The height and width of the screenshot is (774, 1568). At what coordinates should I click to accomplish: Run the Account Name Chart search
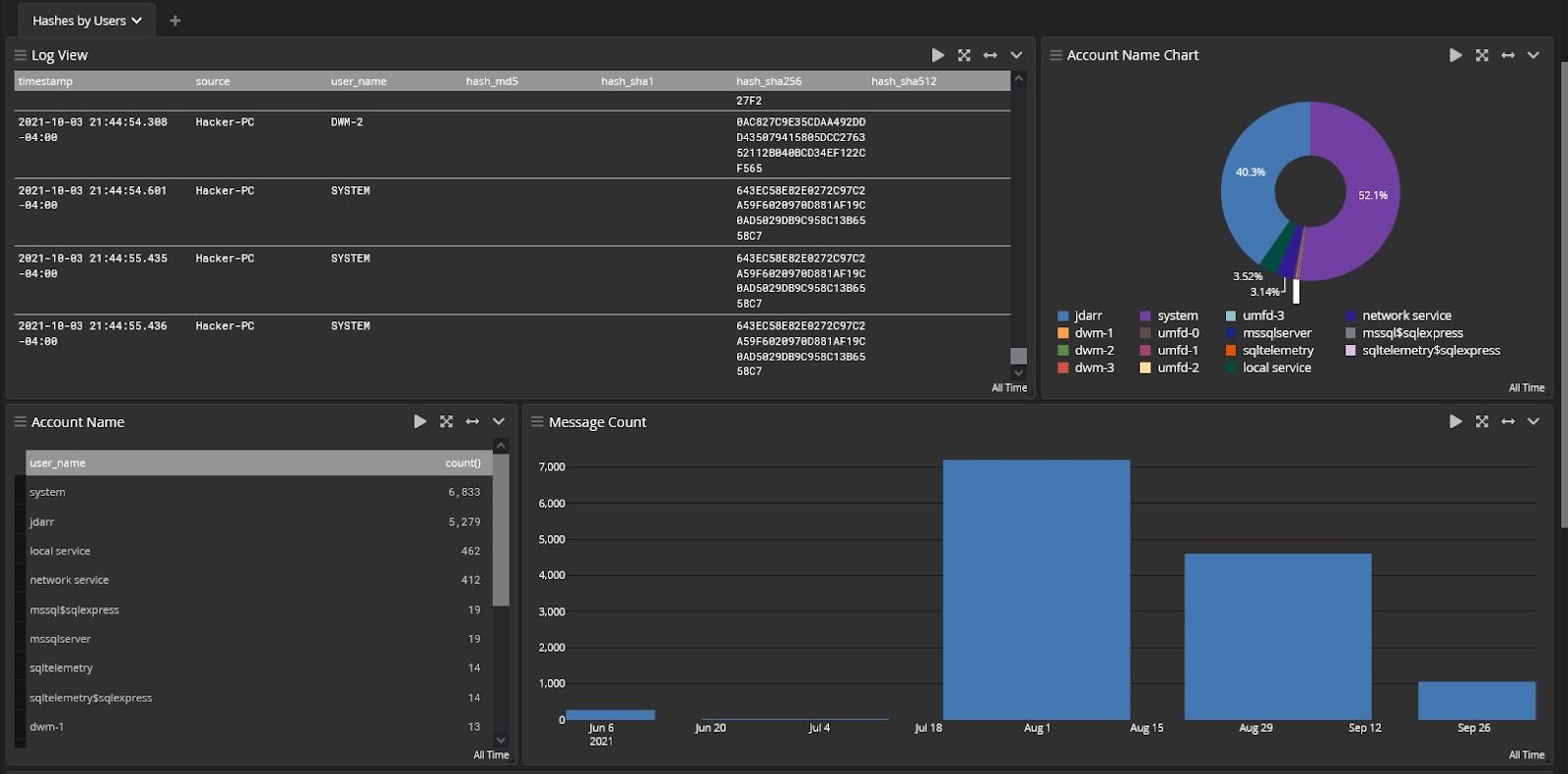pos(1455,55)
